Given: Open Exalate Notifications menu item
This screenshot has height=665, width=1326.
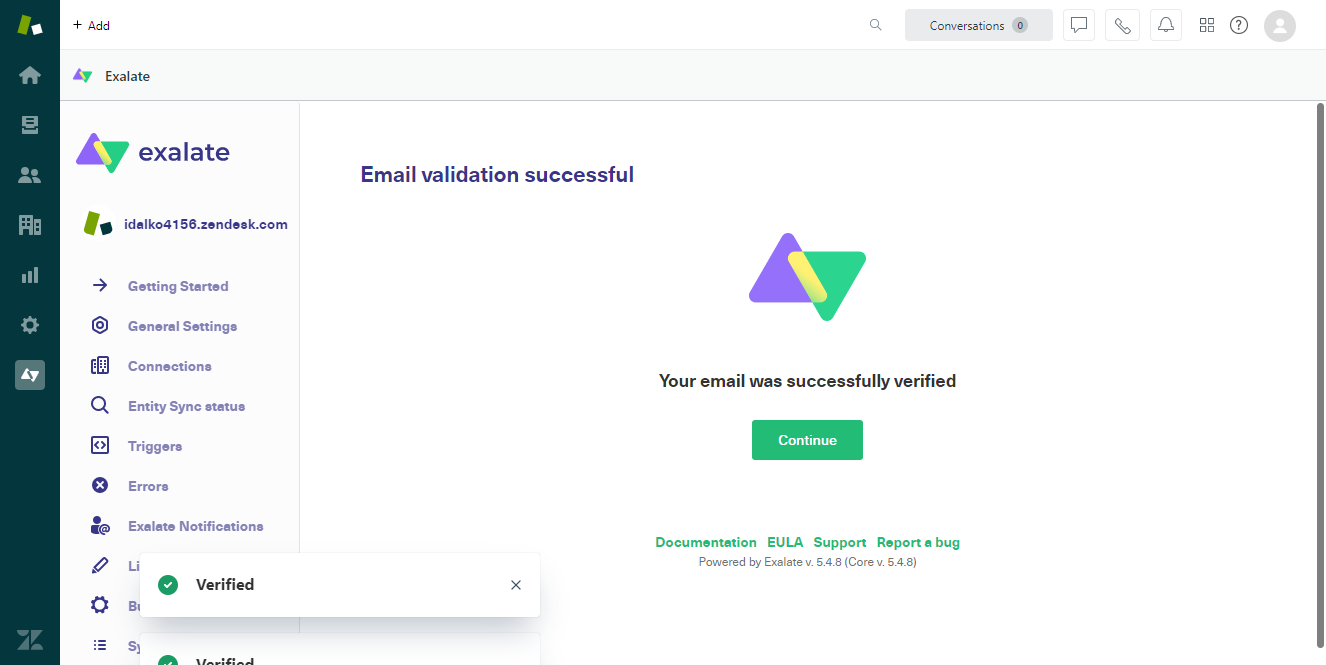Looking at the screenshot, I should click(195, 526).
